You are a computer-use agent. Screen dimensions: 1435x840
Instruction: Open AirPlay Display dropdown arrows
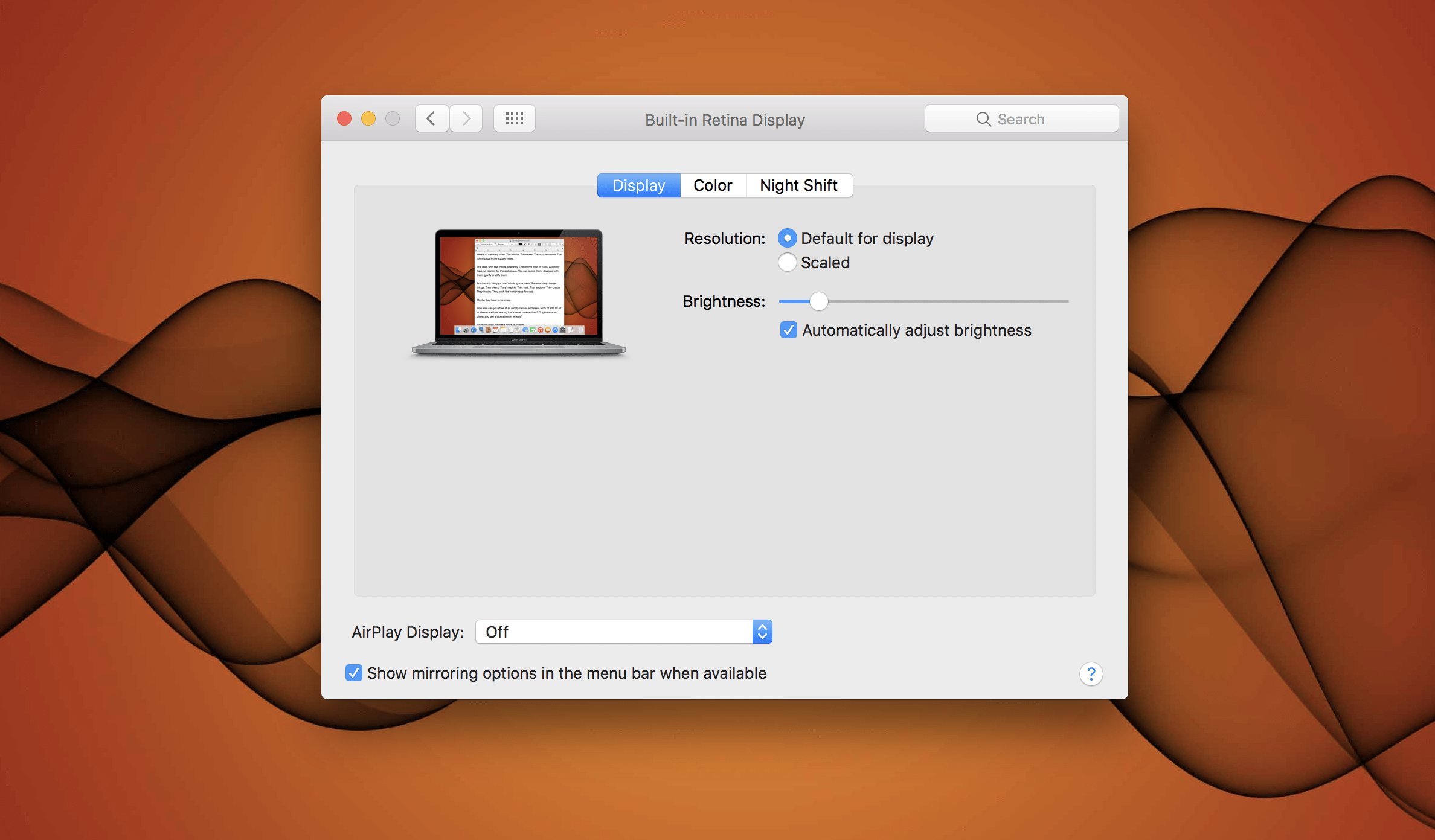click(x=762, y=632)
